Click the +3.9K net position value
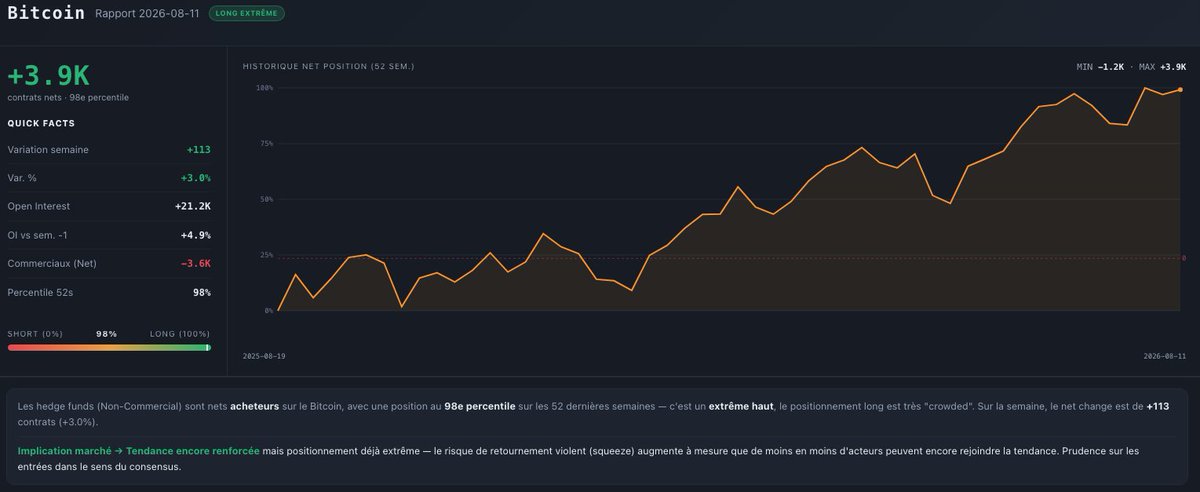Image resolution: width=1200 pixels, height=492 pixels. coord(48,75)
